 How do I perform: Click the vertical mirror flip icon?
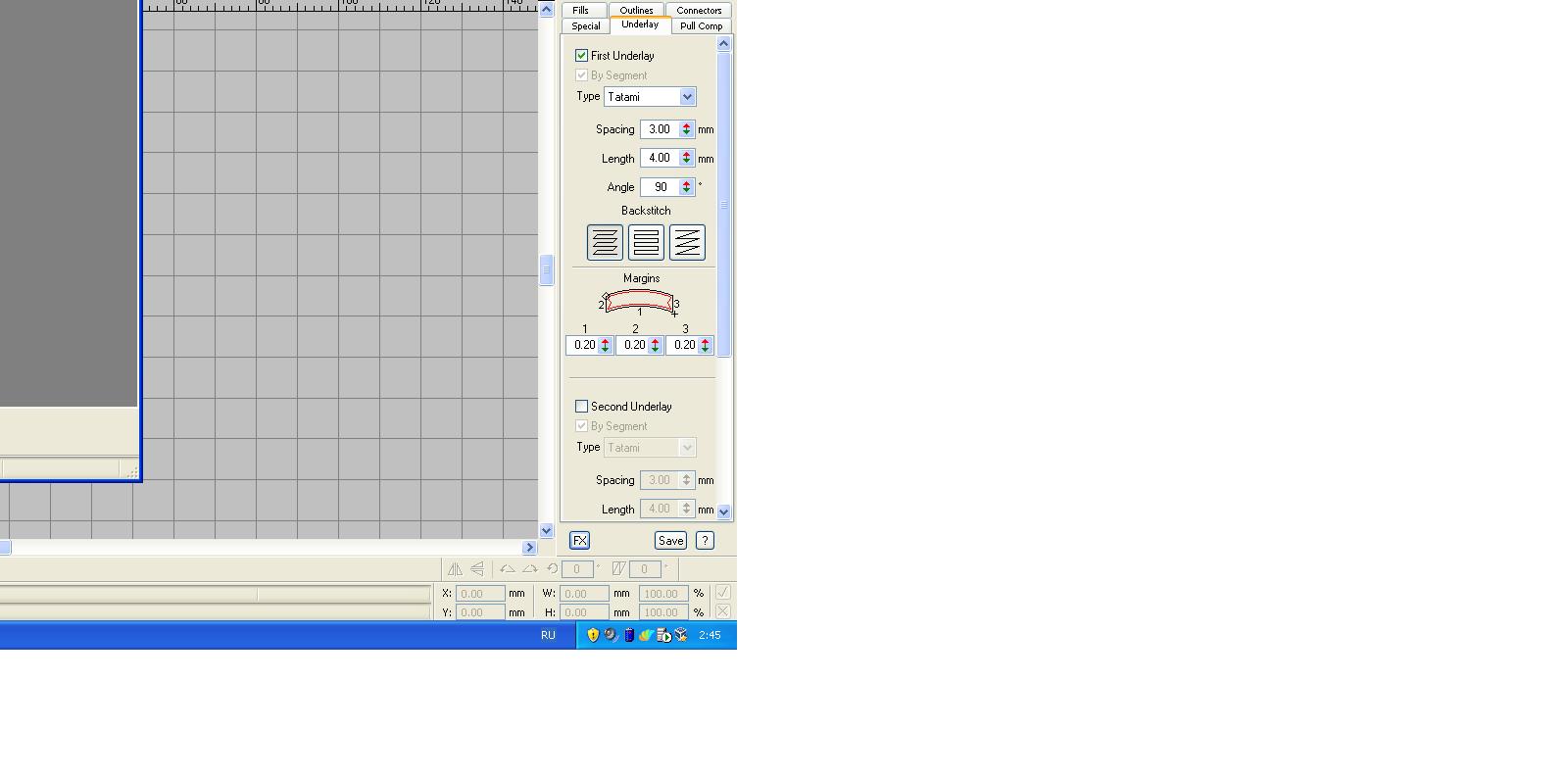tap(477, 568)
